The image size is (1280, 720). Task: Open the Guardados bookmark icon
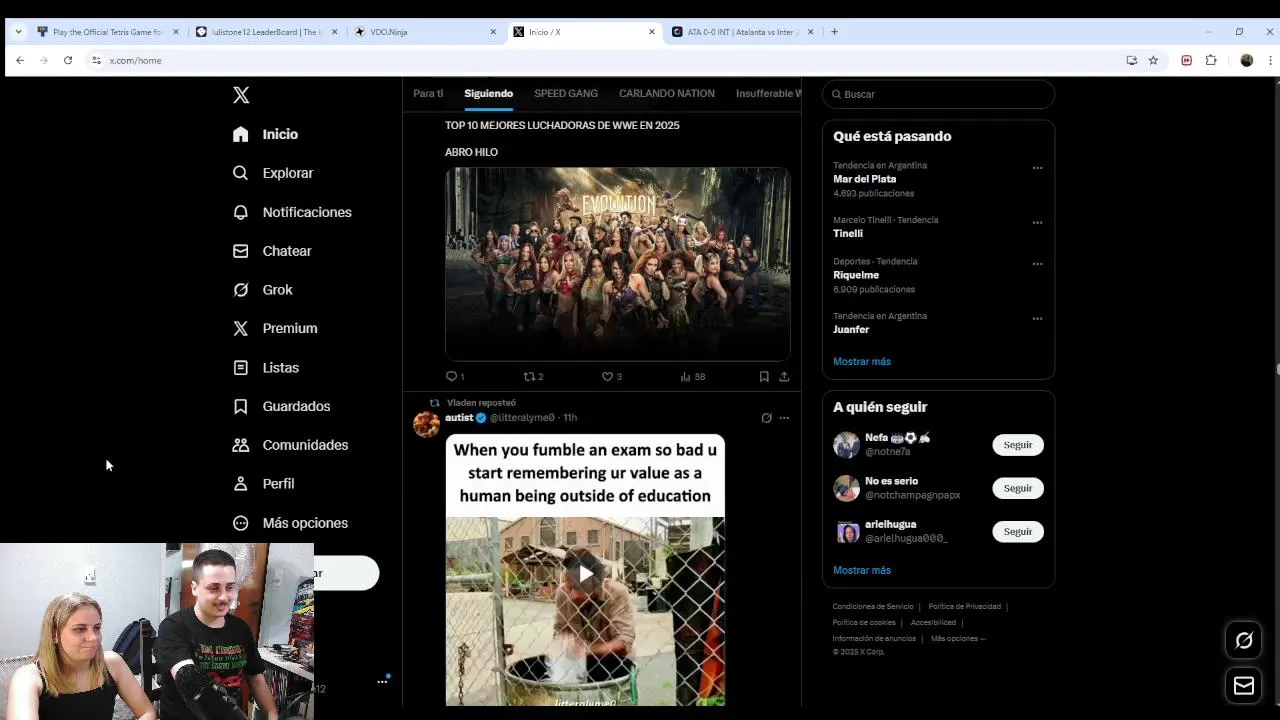pyautogui.click(x=240, y=406)
